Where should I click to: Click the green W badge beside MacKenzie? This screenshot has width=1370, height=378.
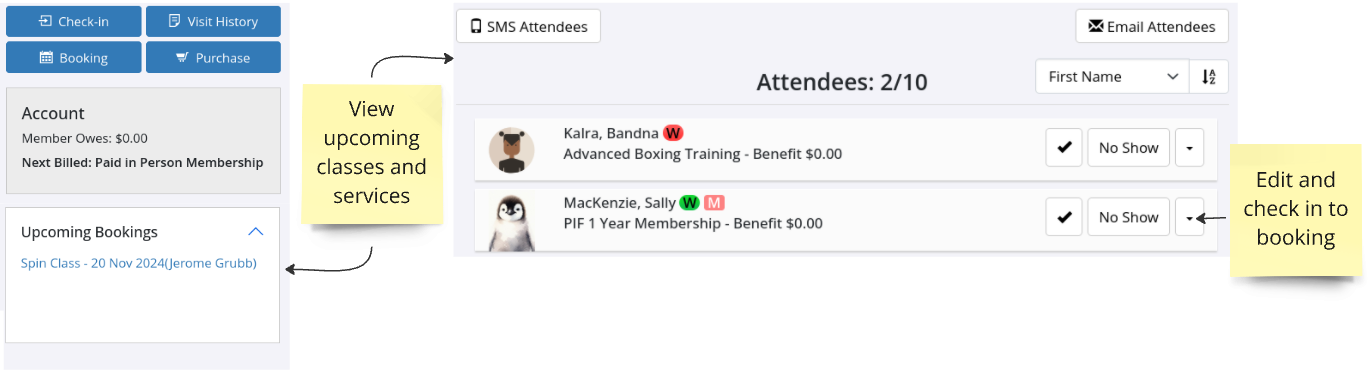[x=689, y=202]
